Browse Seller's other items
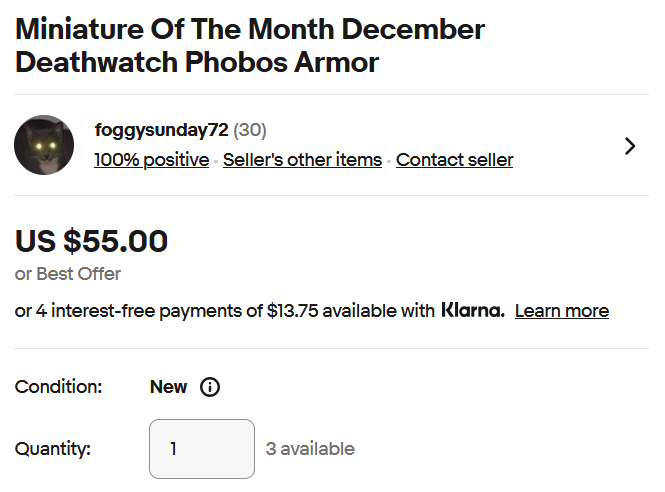665x492 pixels. click(302, 160)
